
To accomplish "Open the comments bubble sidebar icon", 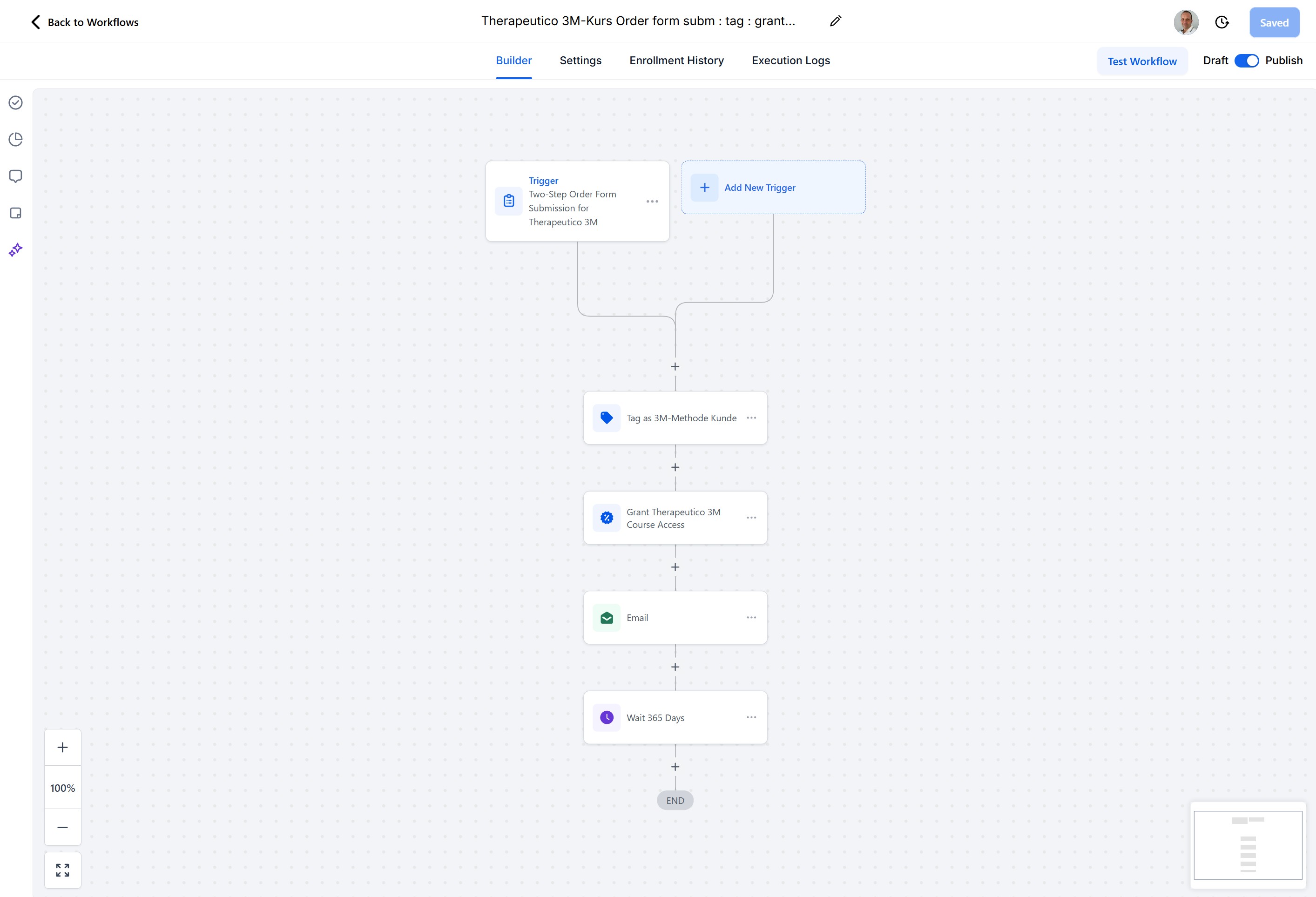I will coord(16,176).
